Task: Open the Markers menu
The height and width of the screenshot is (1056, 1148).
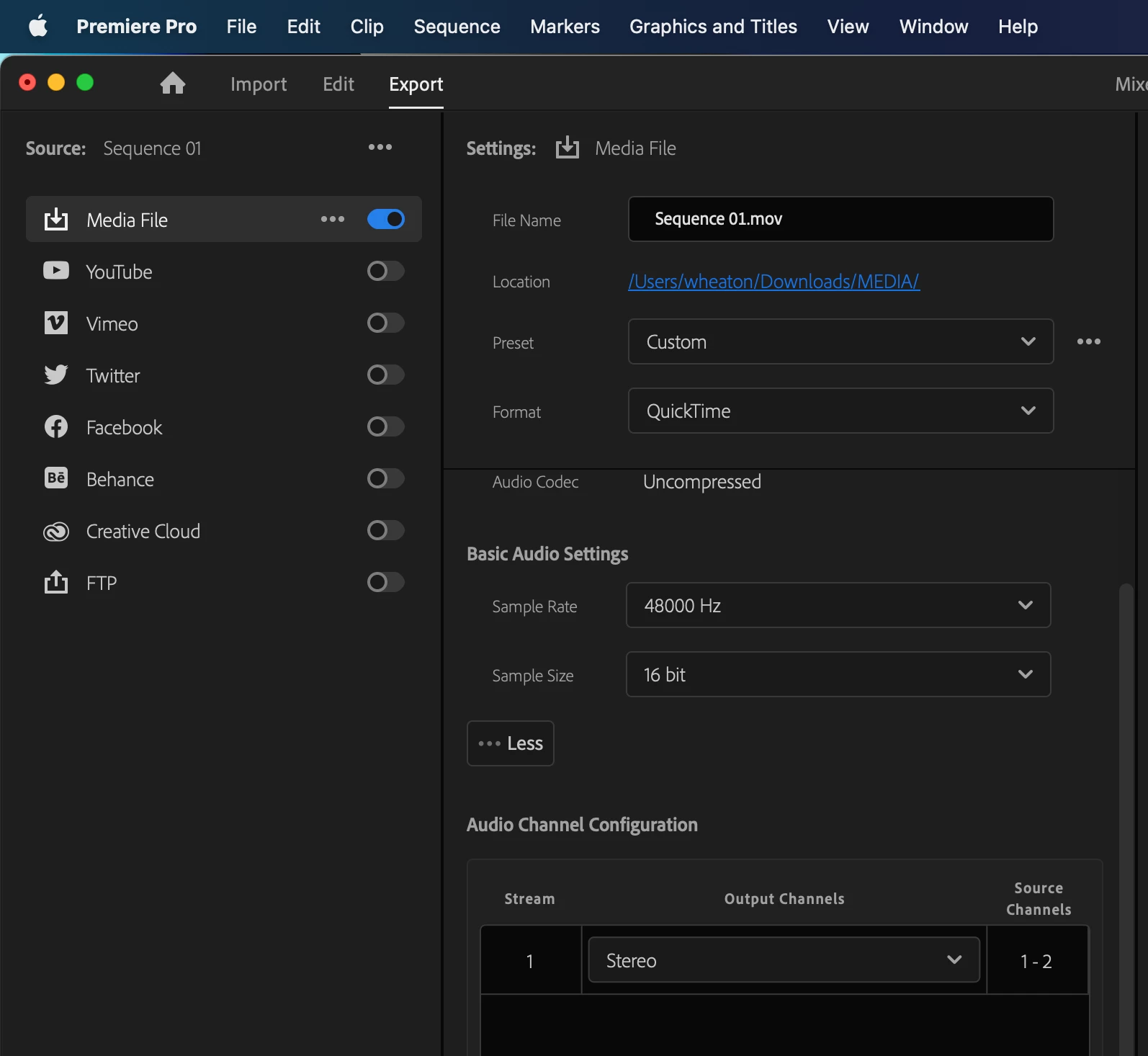Action: click(x=565, y=27)
